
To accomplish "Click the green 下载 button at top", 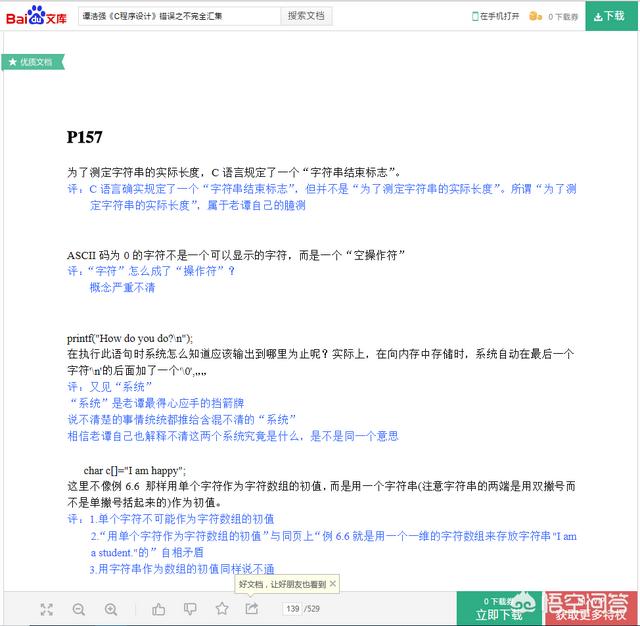I will 609,16.
